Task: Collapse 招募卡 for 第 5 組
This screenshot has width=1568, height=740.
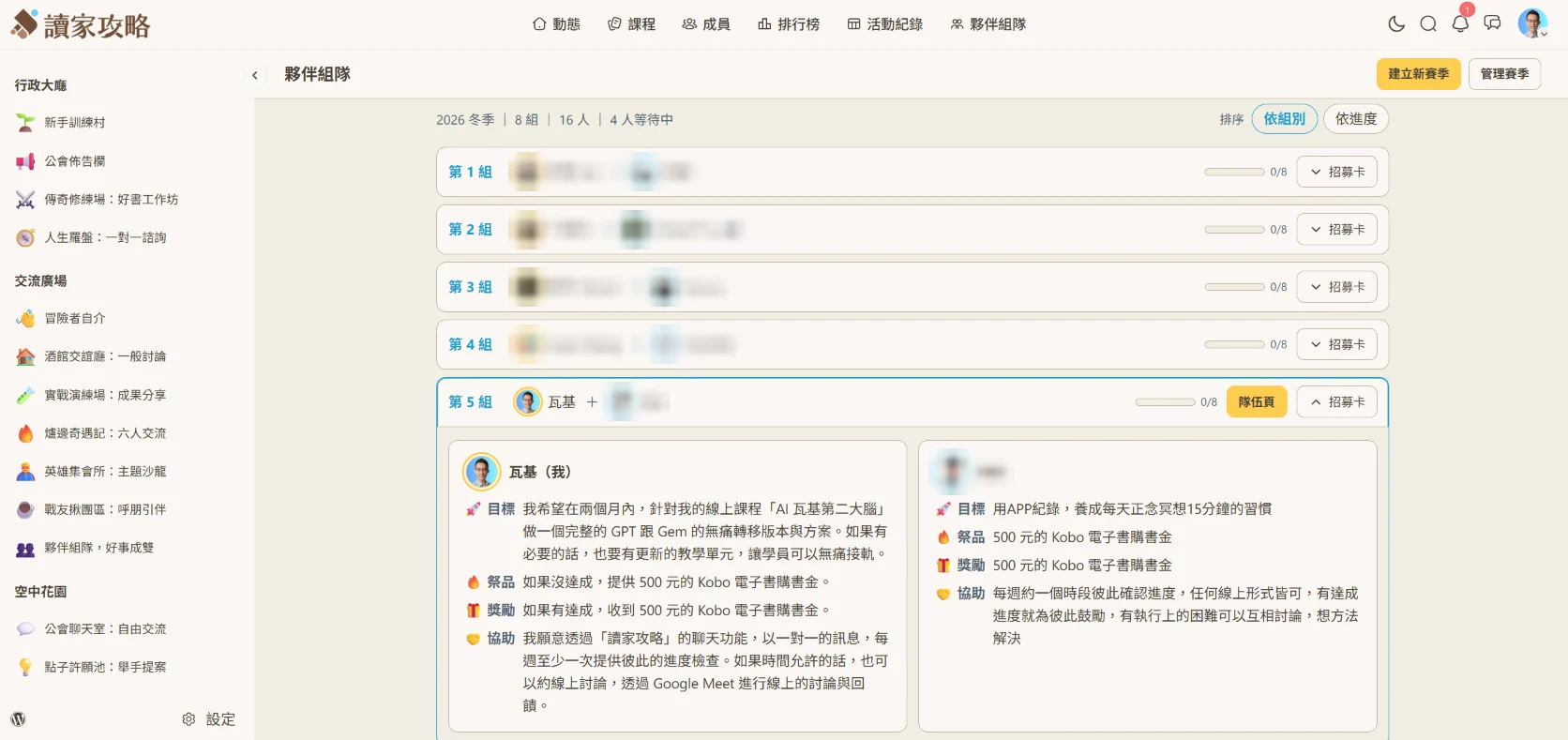Action: click(1336, 401)
